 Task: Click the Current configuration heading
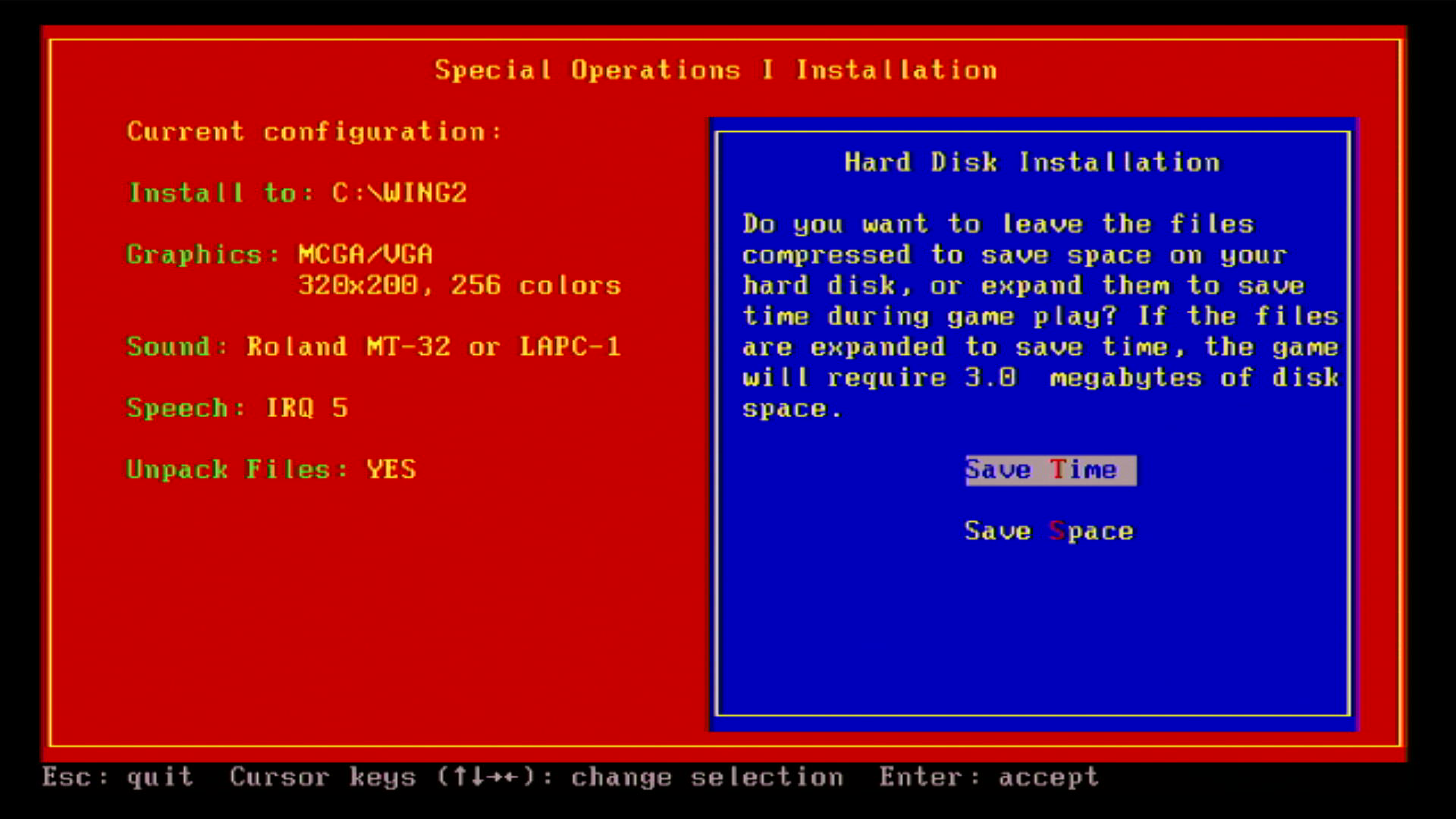[313, 132]
